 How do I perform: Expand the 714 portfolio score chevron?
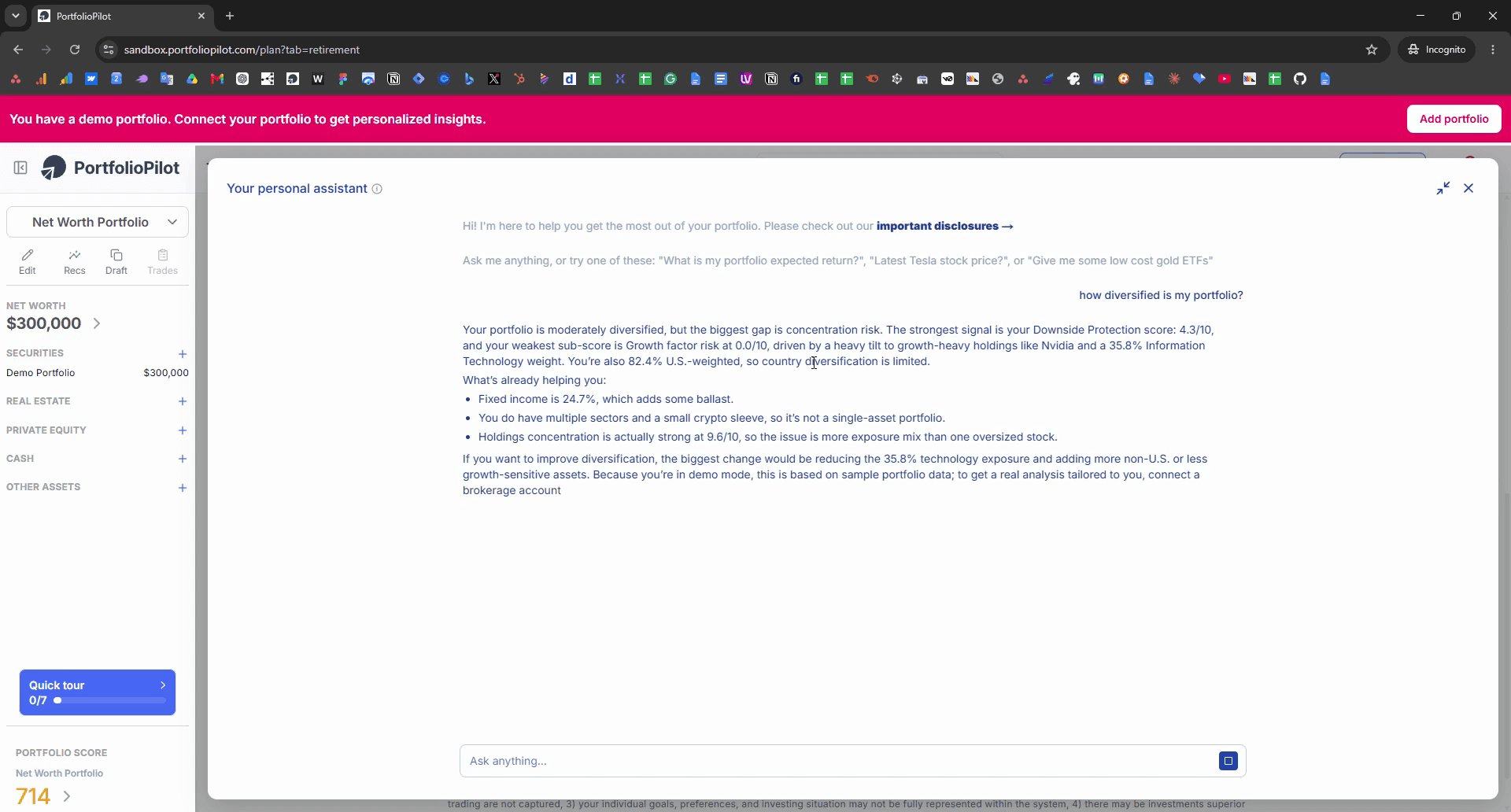(x=67, y=796)
